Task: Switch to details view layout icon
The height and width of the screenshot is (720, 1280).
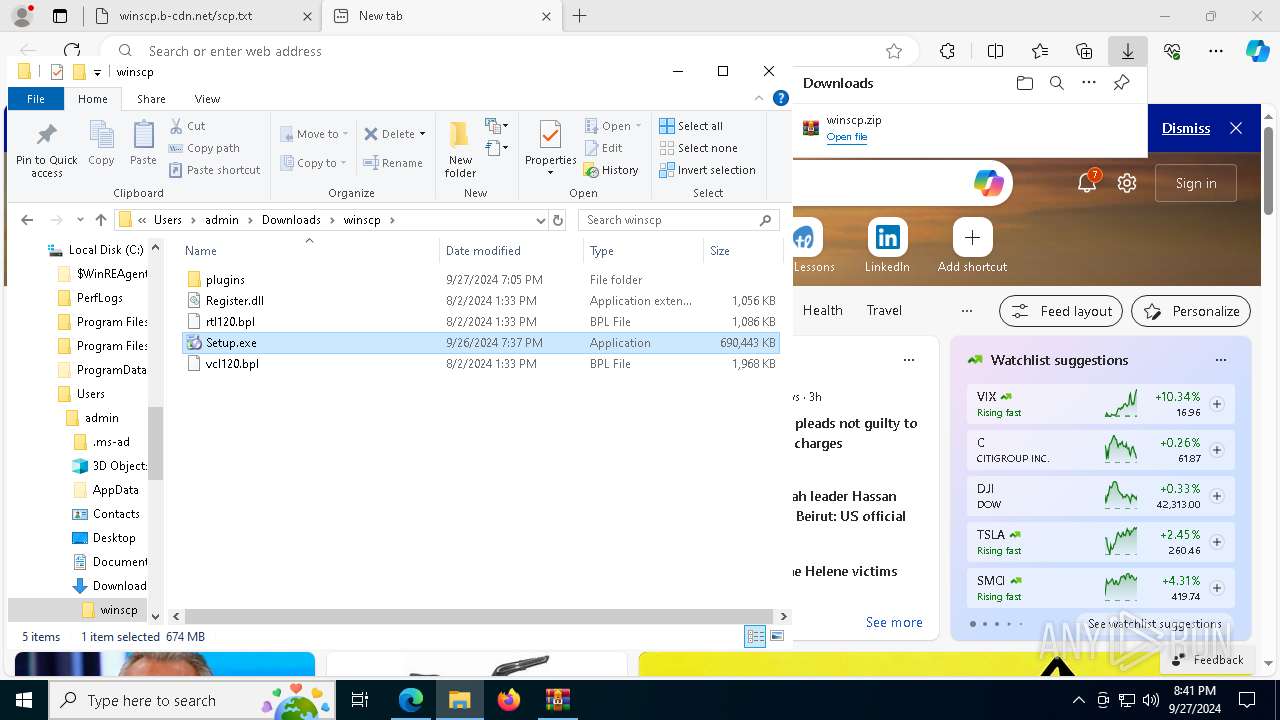Action: point(755,636)
